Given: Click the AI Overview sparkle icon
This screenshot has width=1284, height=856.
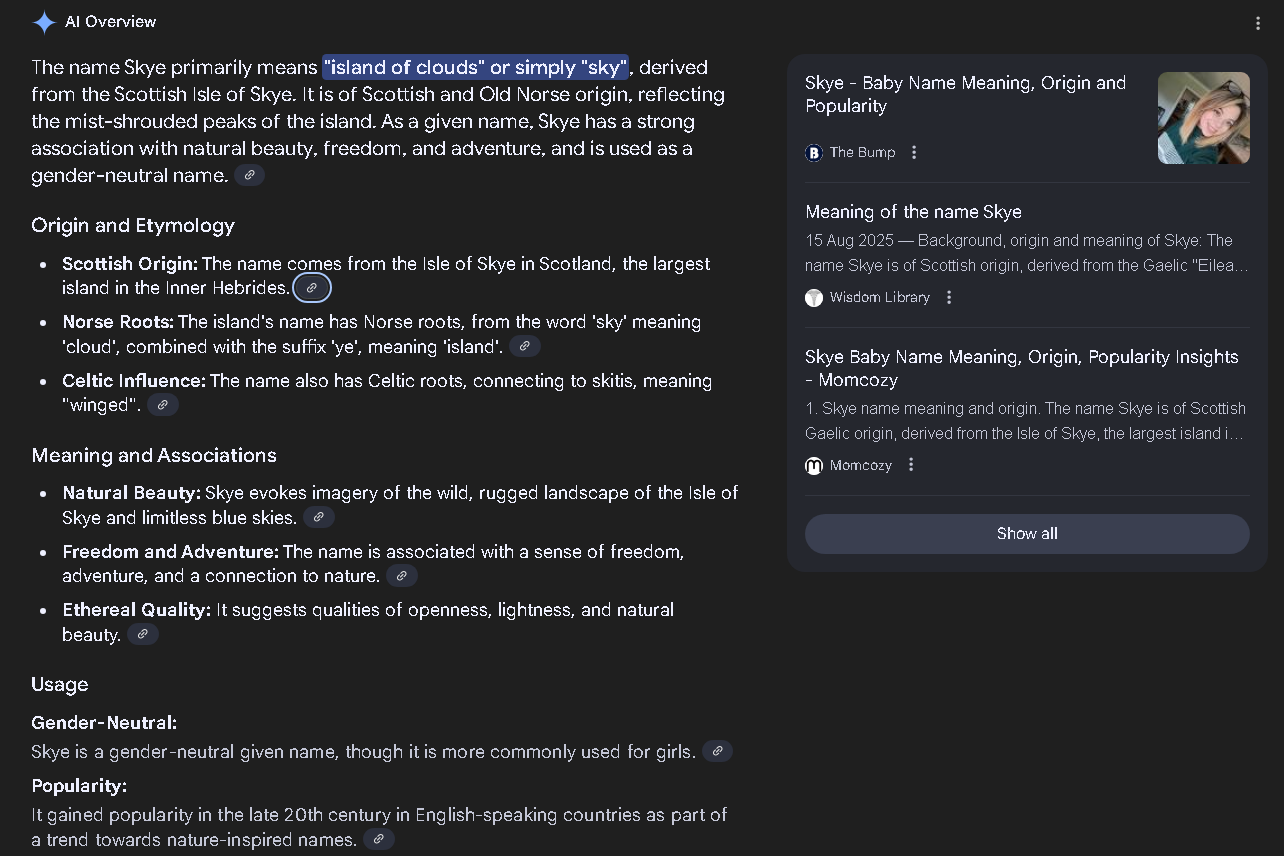Looking at the screenshot, I should (44, 22).
